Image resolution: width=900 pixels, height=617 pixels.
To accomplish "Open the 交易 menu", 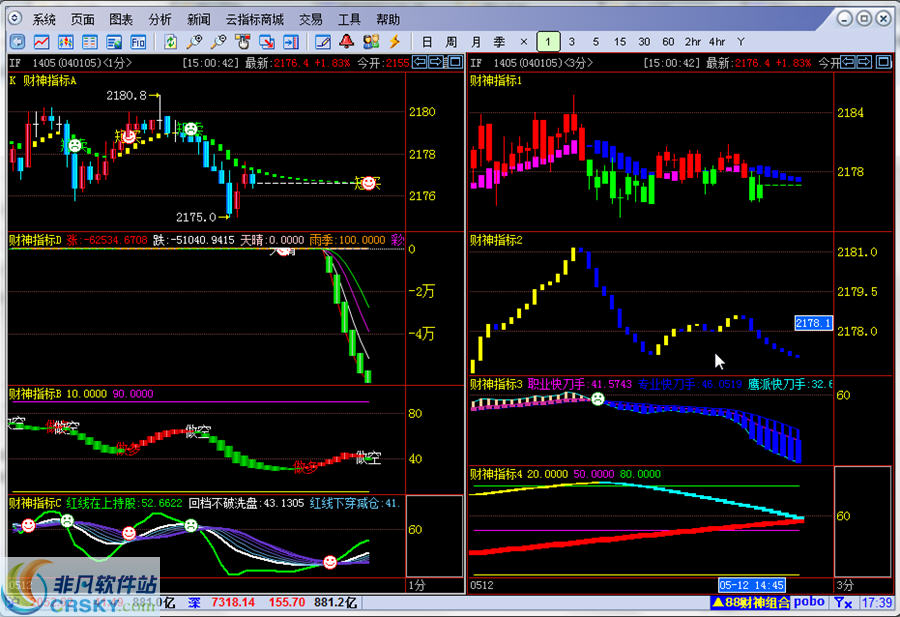I will pos(311,20).
